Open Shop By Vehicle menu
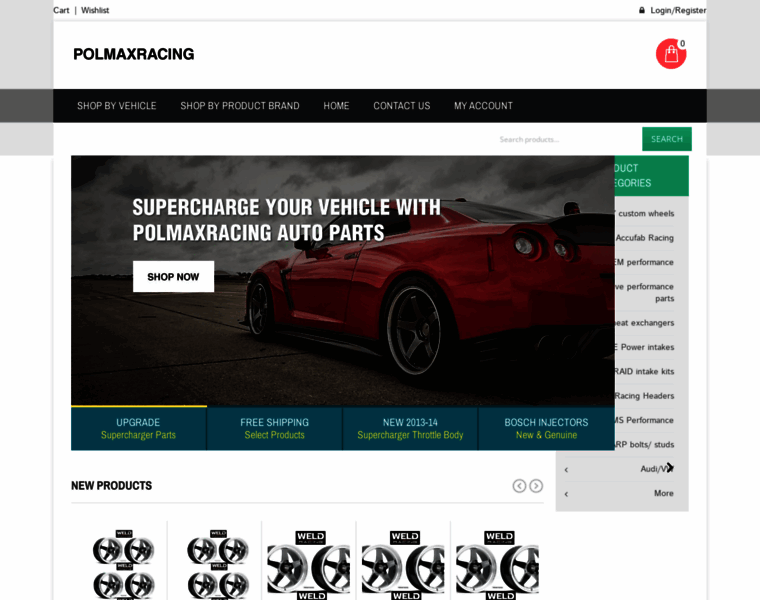 [x=116, y=106]
